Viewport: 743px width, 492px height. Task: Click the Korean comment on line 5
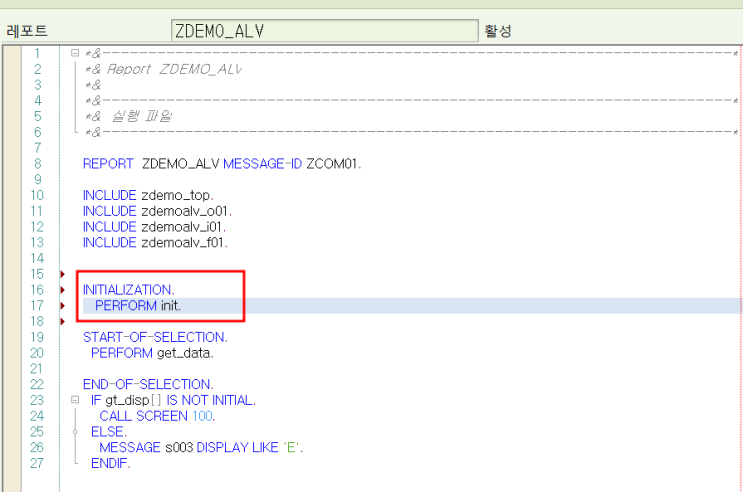click(x=143, y=116)
